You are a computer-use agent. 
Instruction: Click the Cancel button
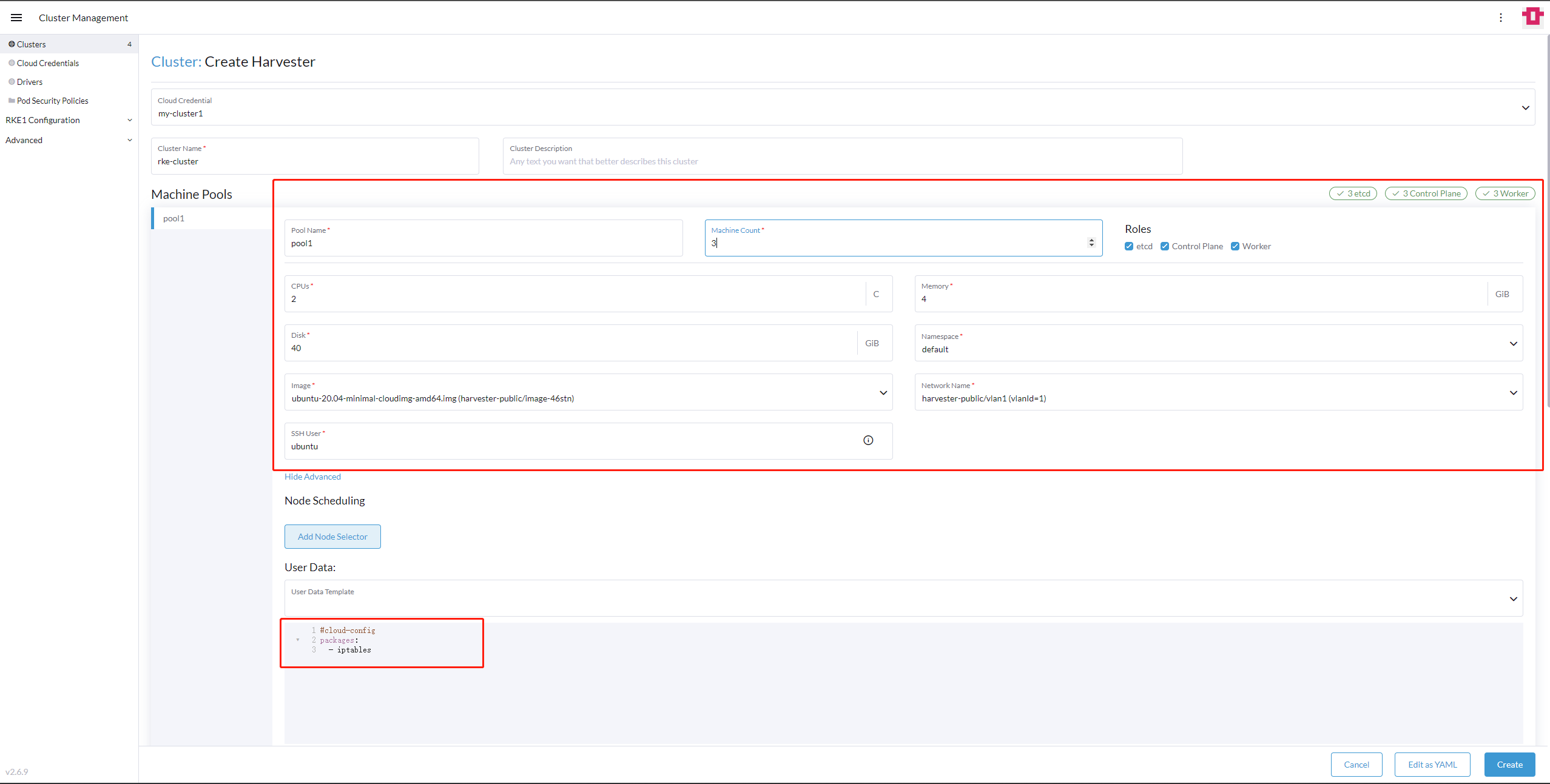pos(1356,765)
